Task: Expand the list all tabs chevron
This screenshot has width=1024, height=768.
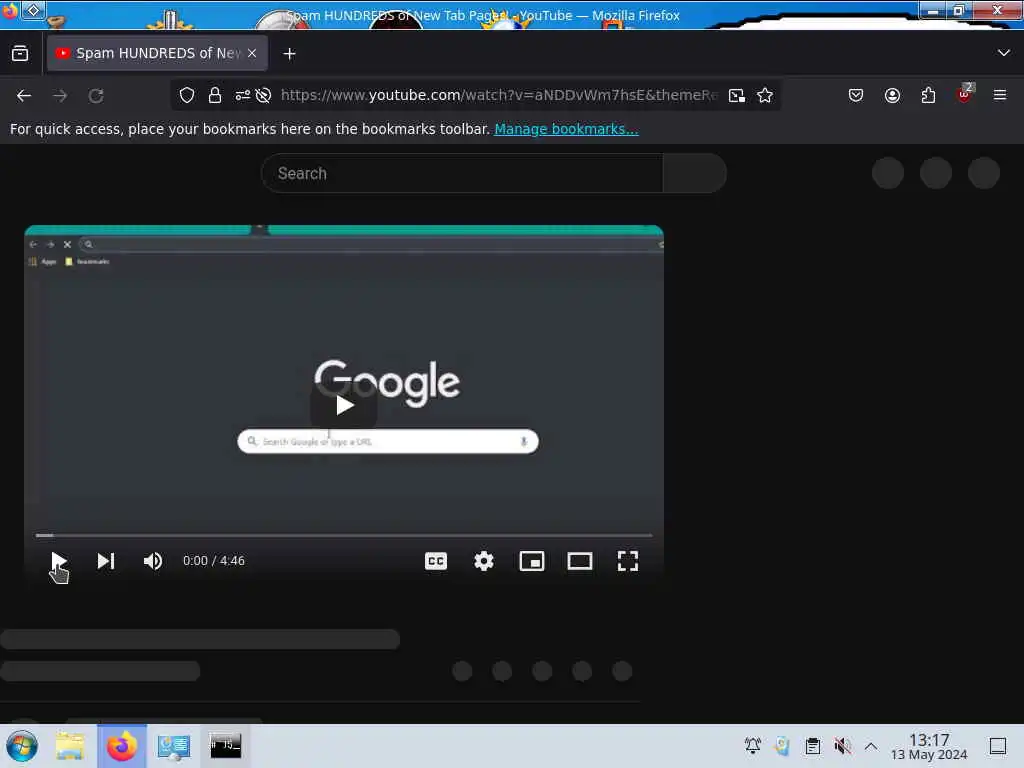Action: pyautogui.click(x=1003, y=53)
